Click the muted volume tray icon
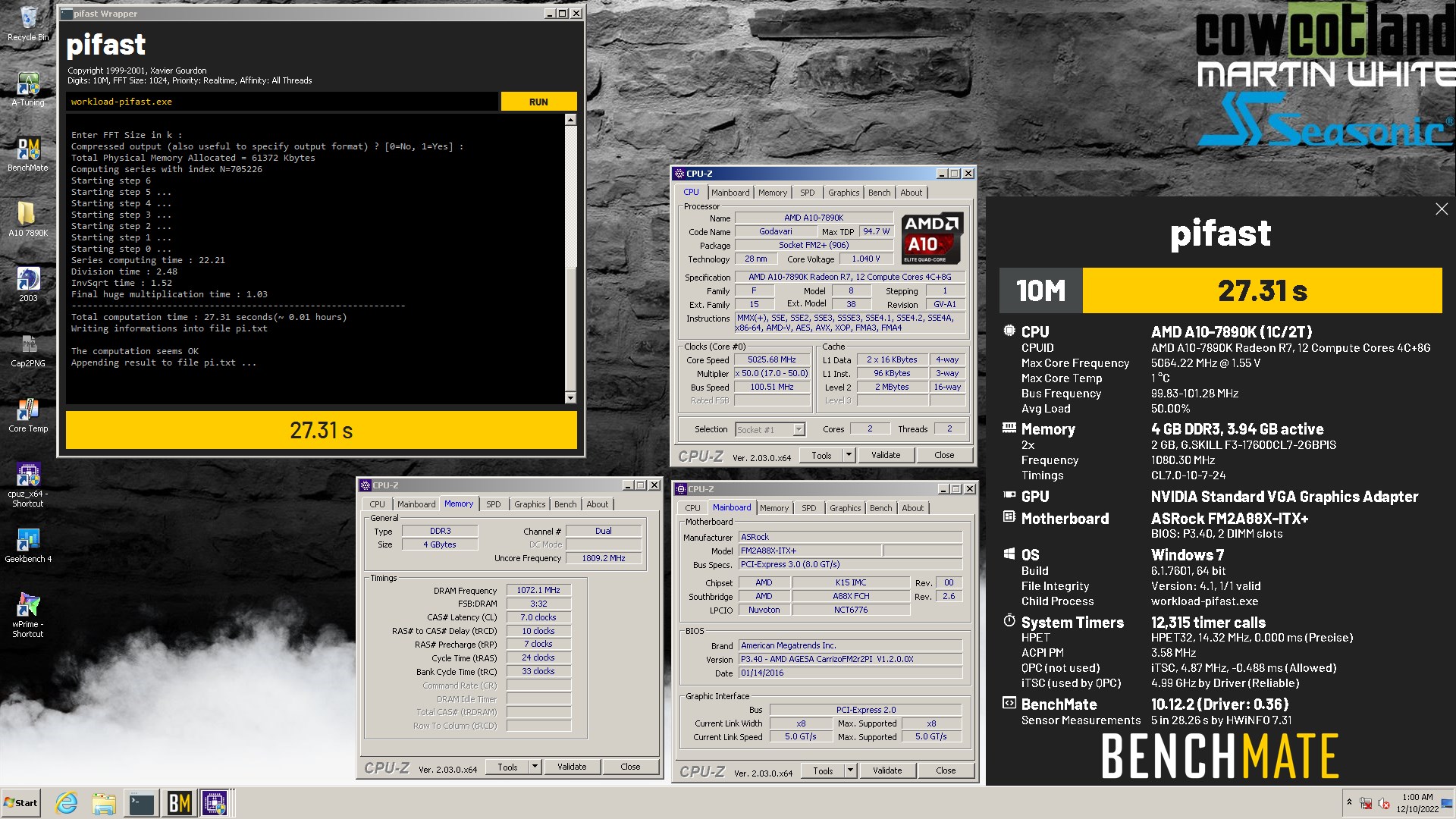This screenshot has height=819, width=1456. (1383, 803)
